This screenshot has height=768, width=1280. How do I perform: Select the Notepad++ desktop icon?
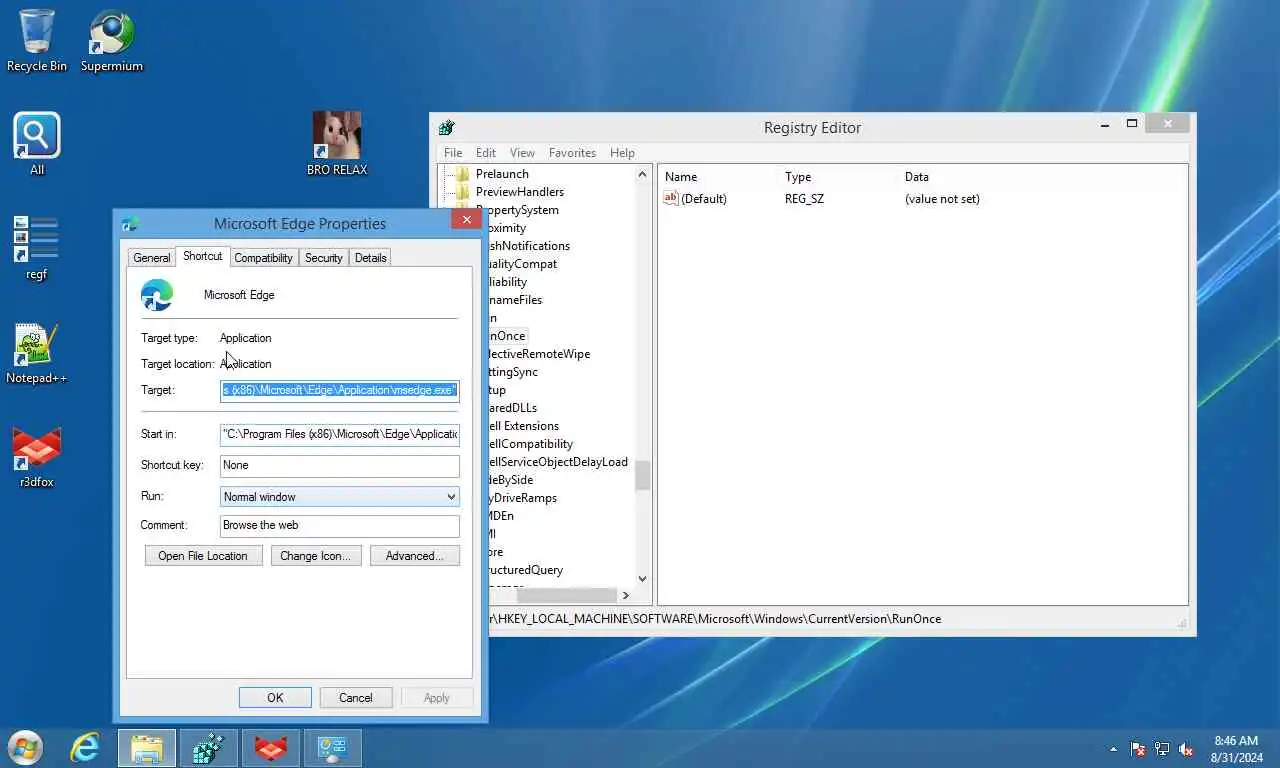click(37, 352)
